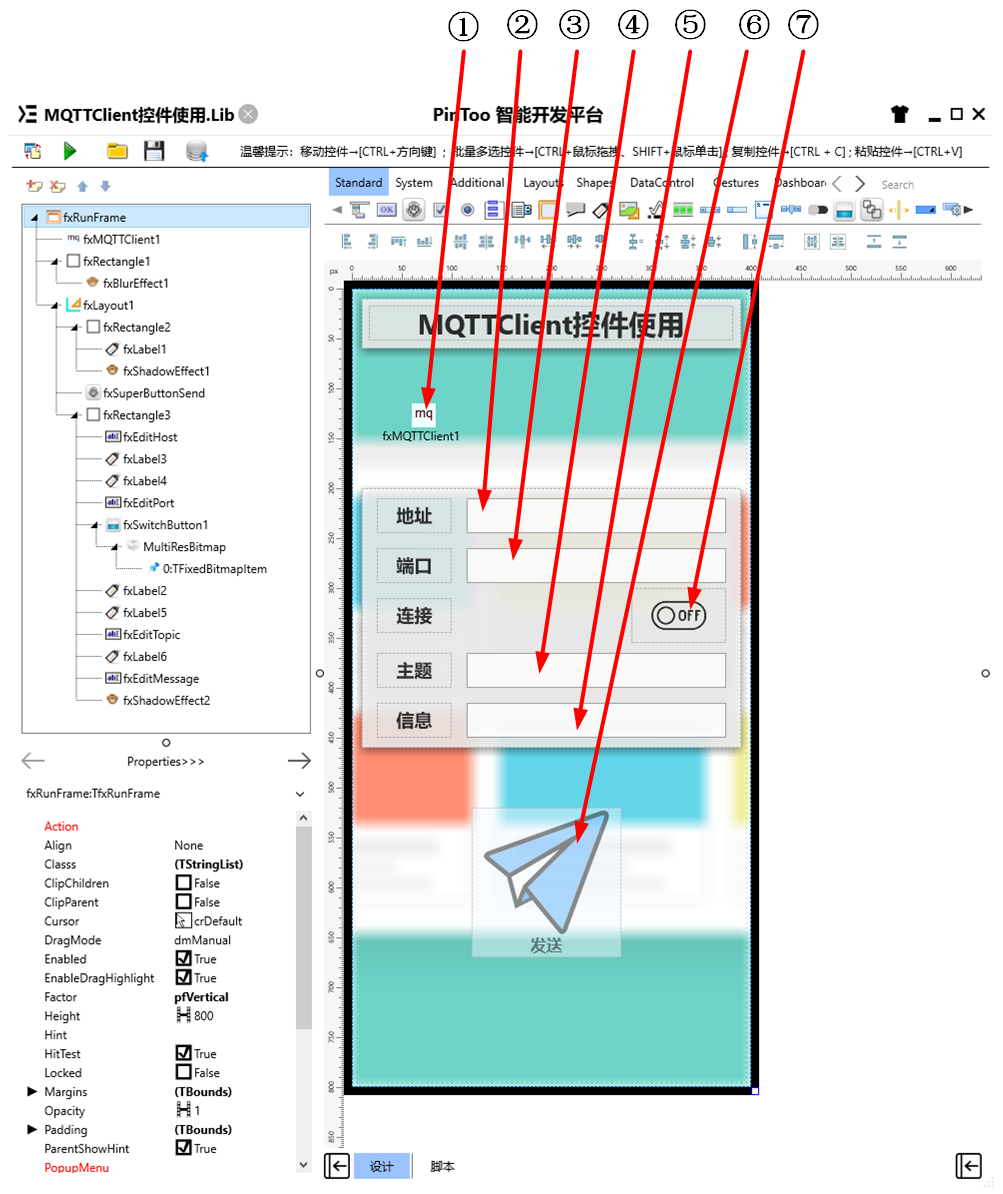
Task: Click the bottom-right panel collapse arrow icon
Action: coord(969,1165)
